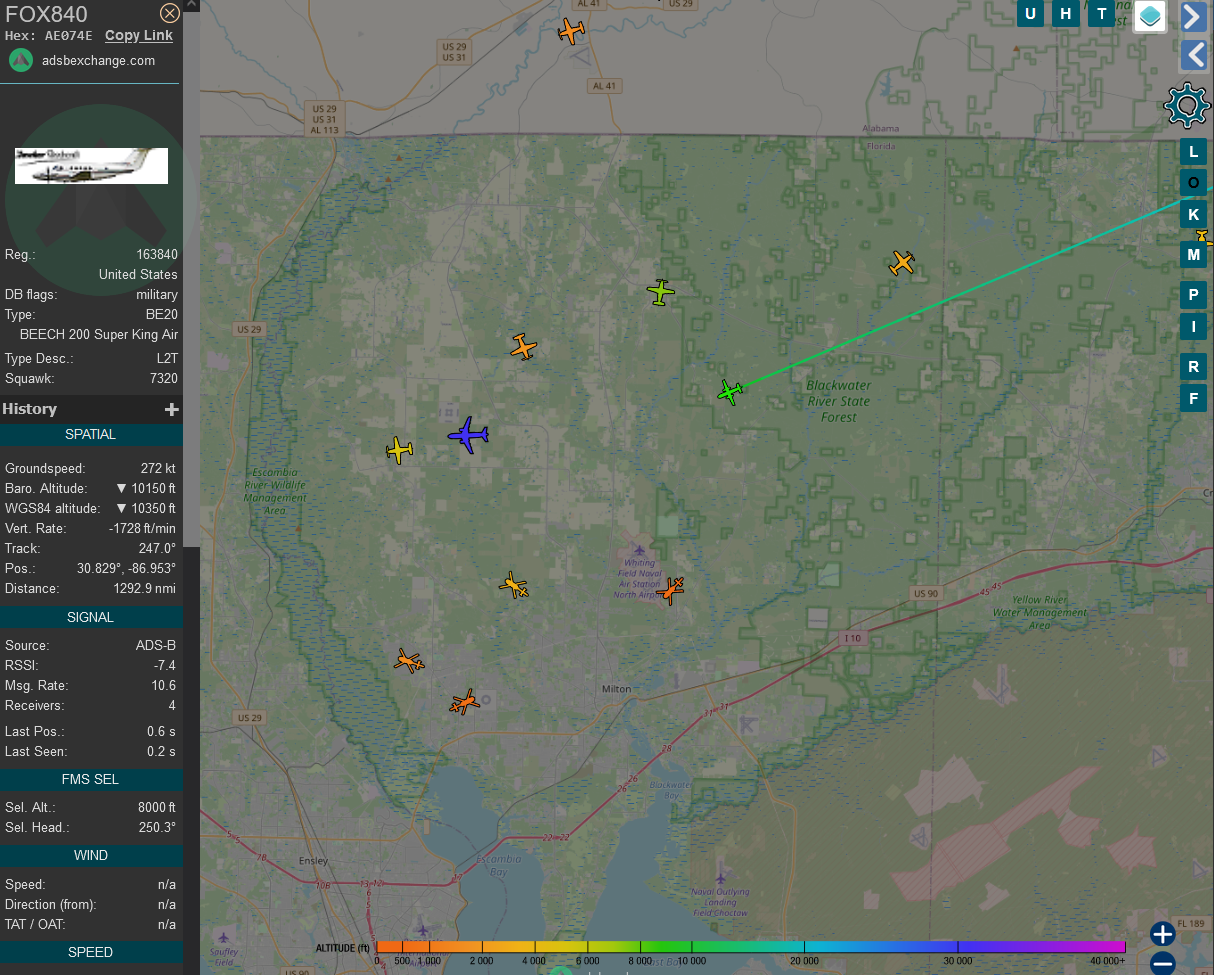The image size is (1214, 975).
Task: Click the type code BE20
Action: 162,315
